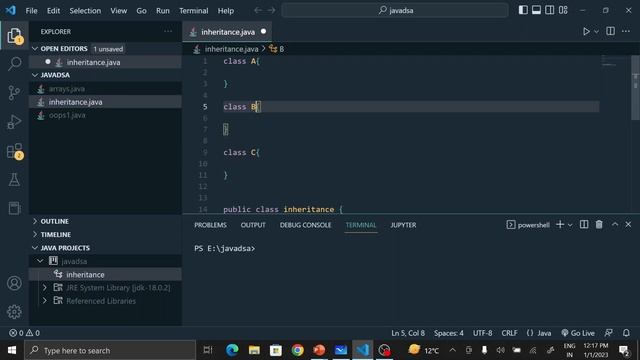Open the Search view in activity bar
The image size is (640, 360).
(x=14, y=64)
